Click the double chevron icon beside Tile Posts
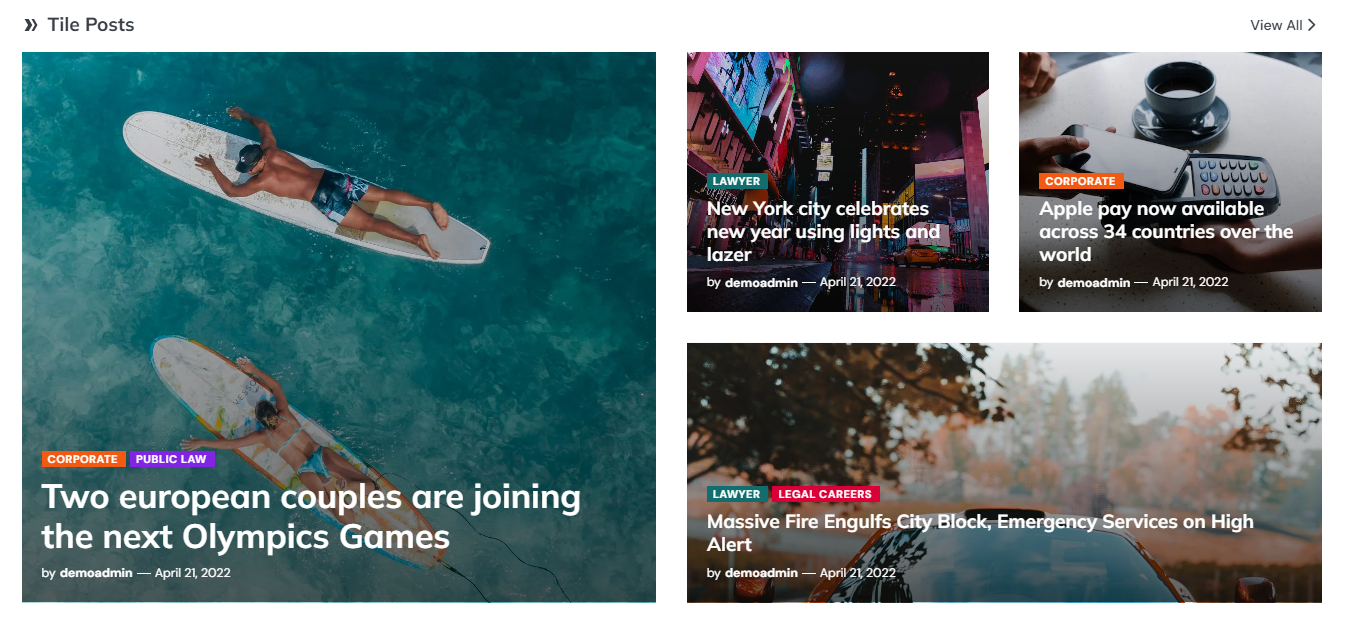 [x=31, y=25]
